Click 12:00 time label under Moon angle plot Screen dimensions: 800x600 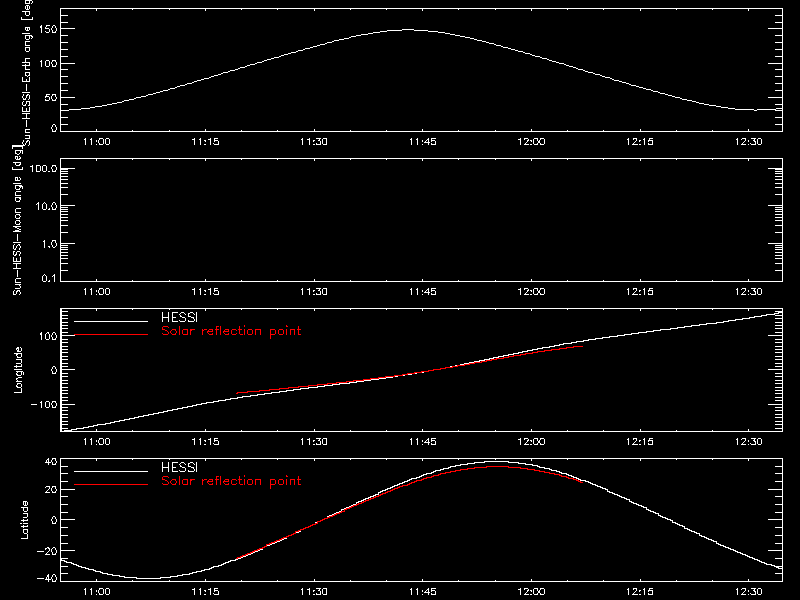pyautogui.click(x=531, y=292)
